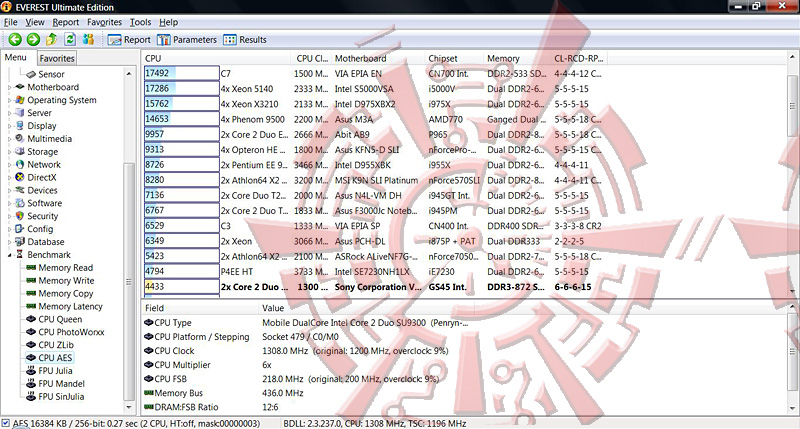Open the File menu
800x429 pixels.
(x=11, y=22)
